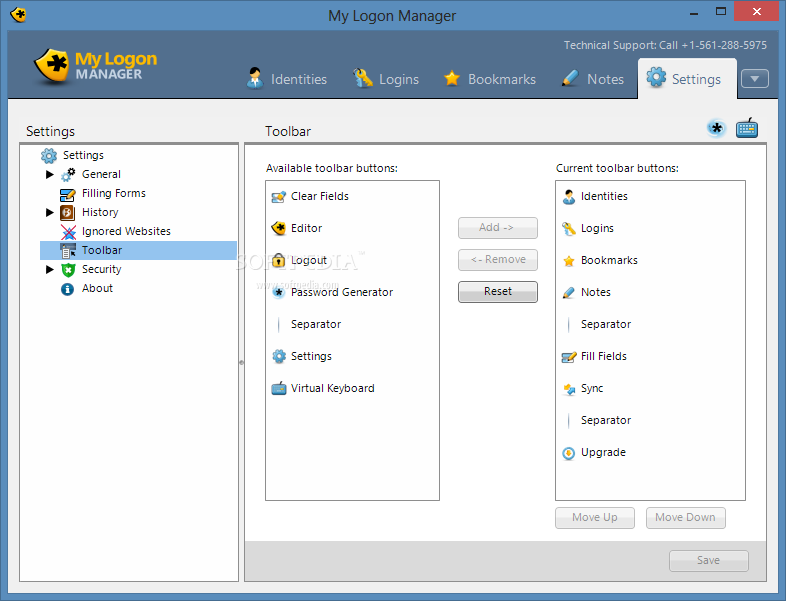Select Identities icon in current toolbar list
Screen dimensions: 786x601
point(568,196)
